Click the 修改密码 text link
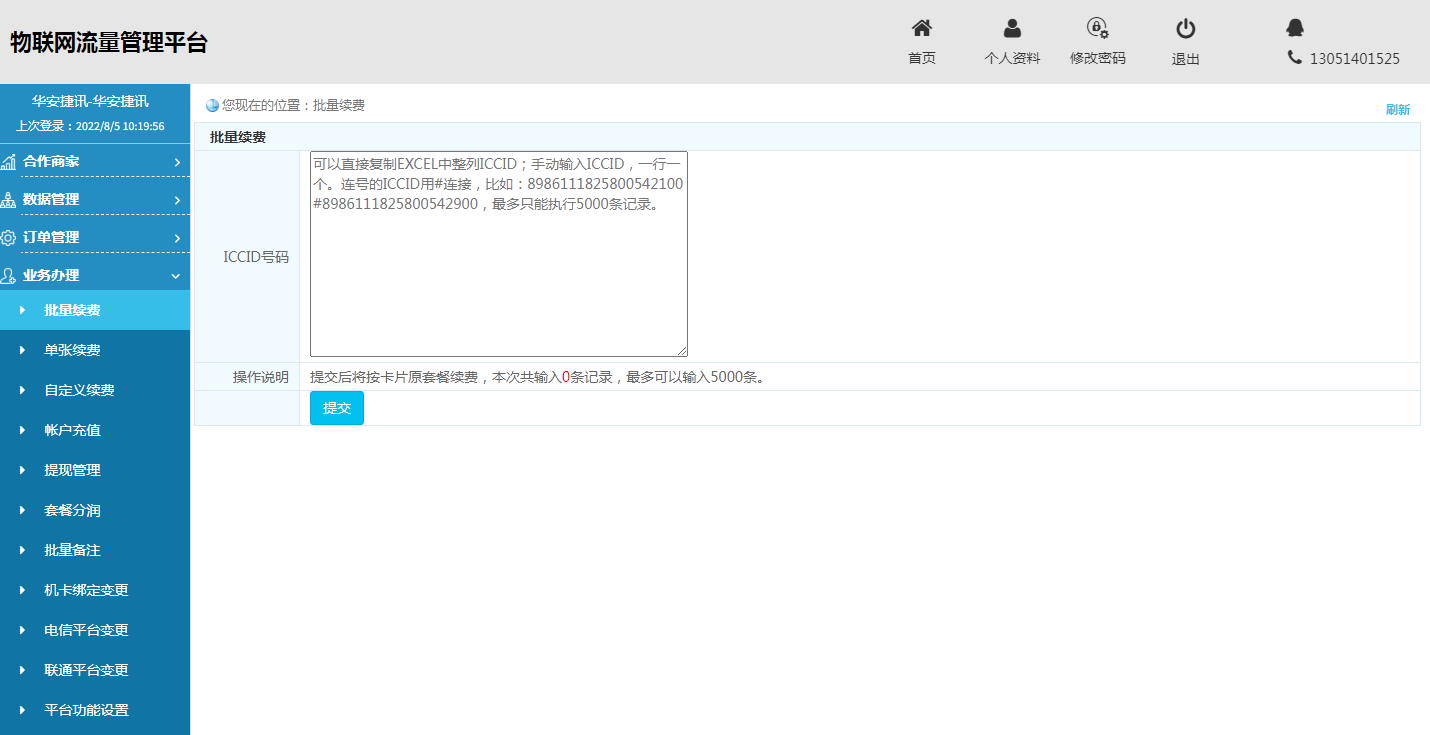This screenshot has height=735, width=1430. point(1098,58)
